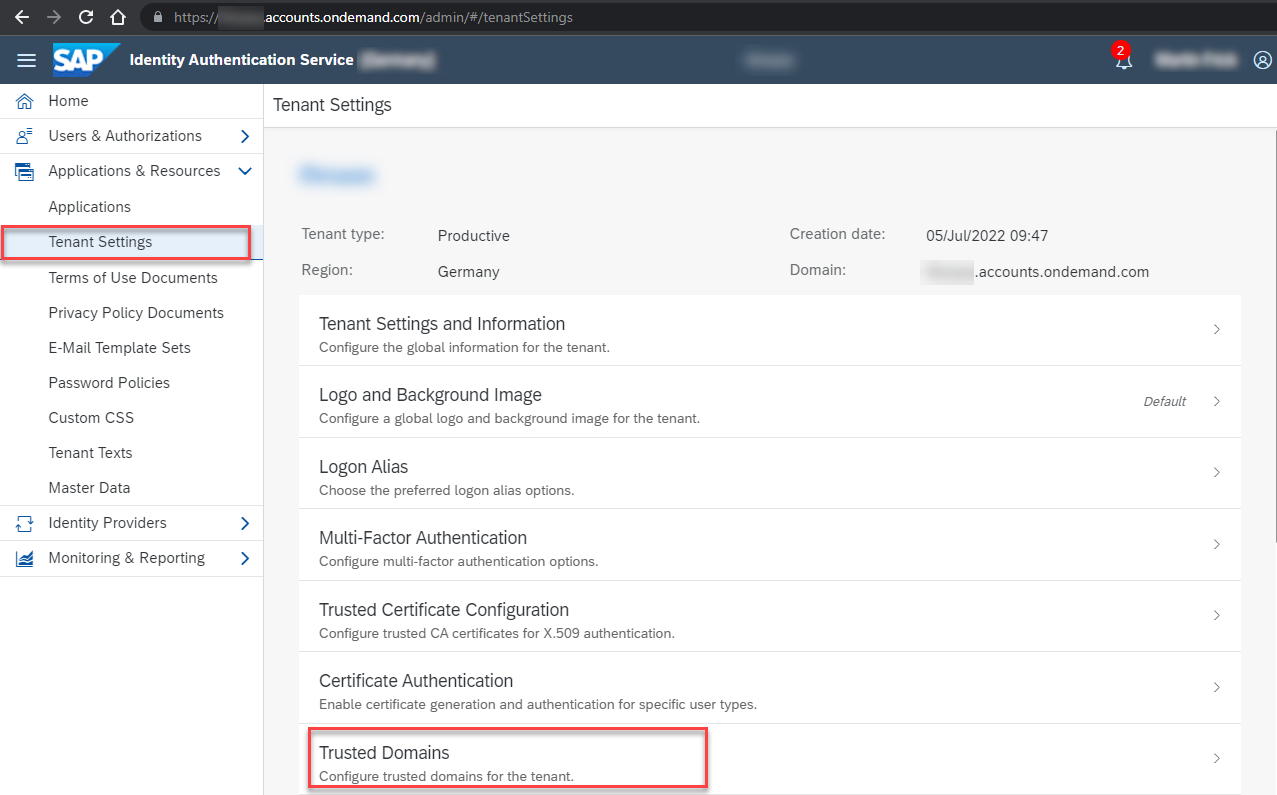Open Logo and Background Image row
The width and height of the screenshot is (1277, 795).
point(770,401)
